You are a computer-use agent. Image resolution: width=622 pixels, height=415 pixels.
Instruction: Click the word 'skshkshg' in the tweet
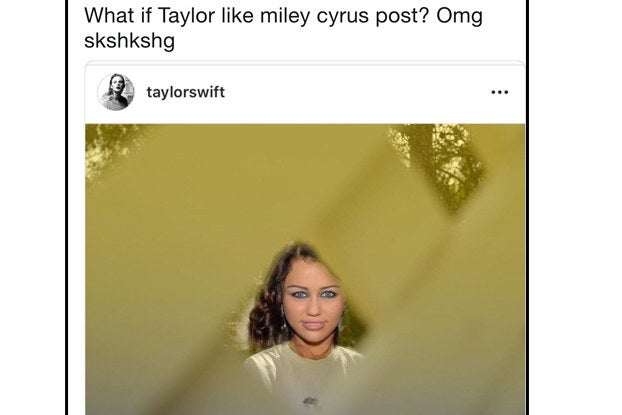[x=129, y=41]
